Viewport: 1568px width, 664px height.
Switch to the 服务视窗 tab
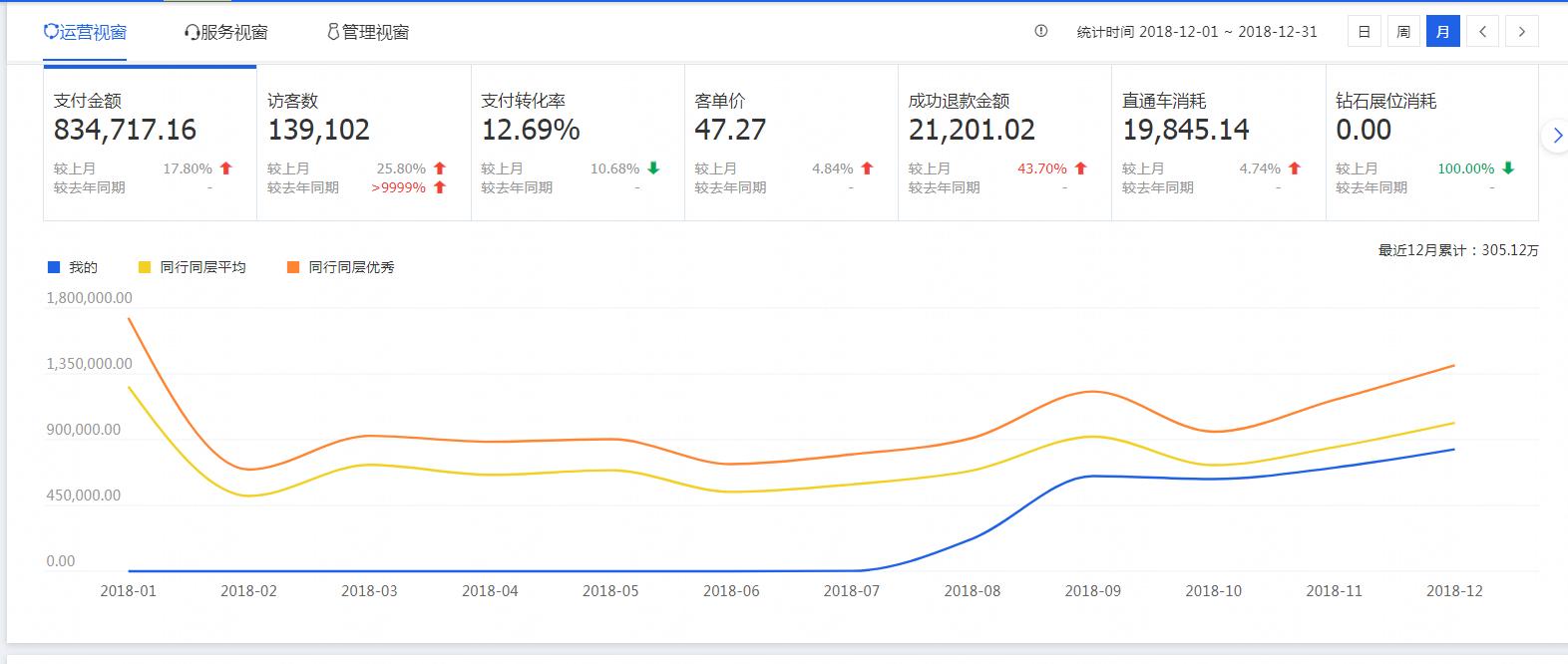tap(226, 32)
